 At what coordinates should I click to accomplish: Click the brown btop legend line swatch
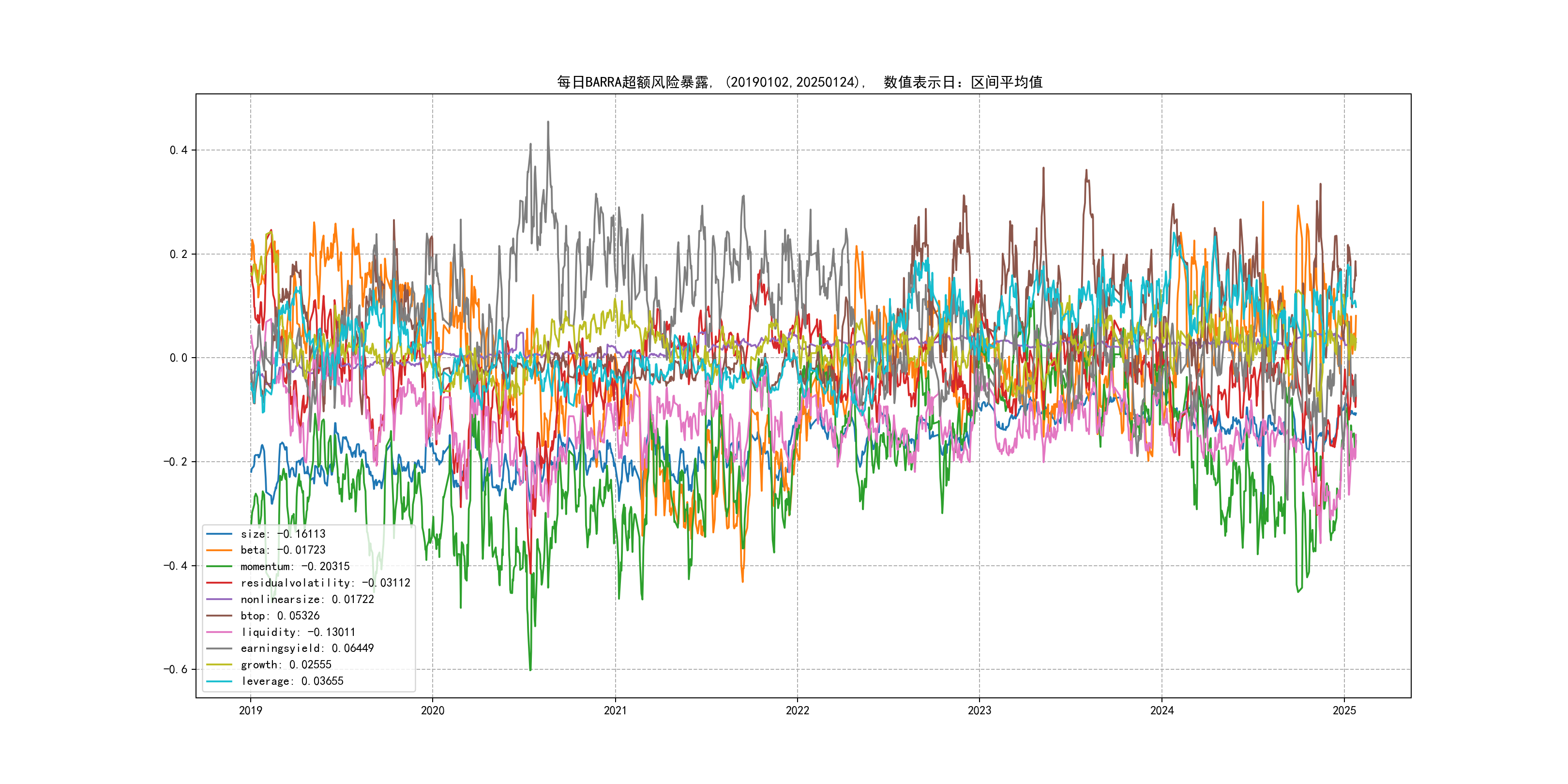pyautogui.click(x=219, y=616)
